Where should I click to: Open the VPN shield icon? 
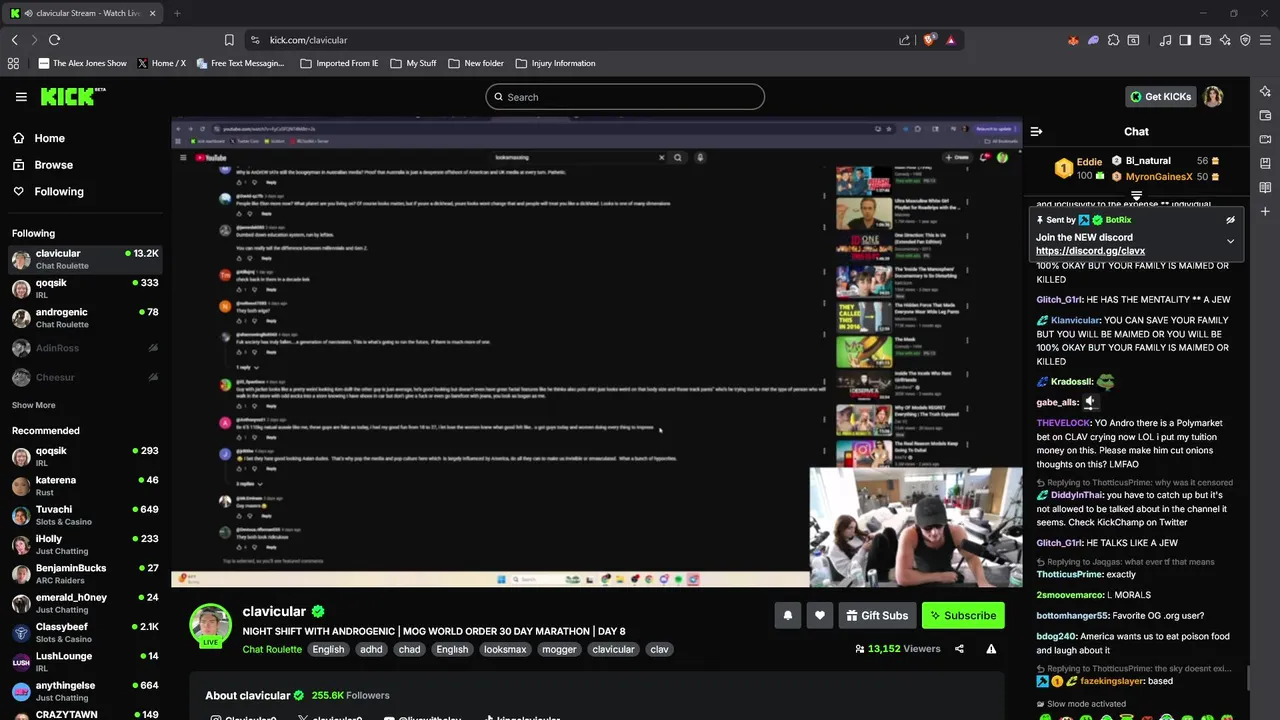click(x=1245, y=40)
